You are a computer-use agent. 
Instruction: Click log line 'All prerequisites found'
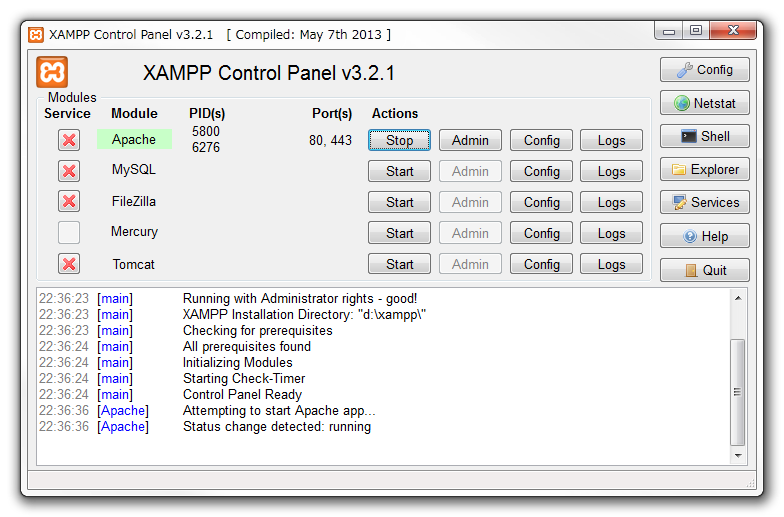[246, 346]
